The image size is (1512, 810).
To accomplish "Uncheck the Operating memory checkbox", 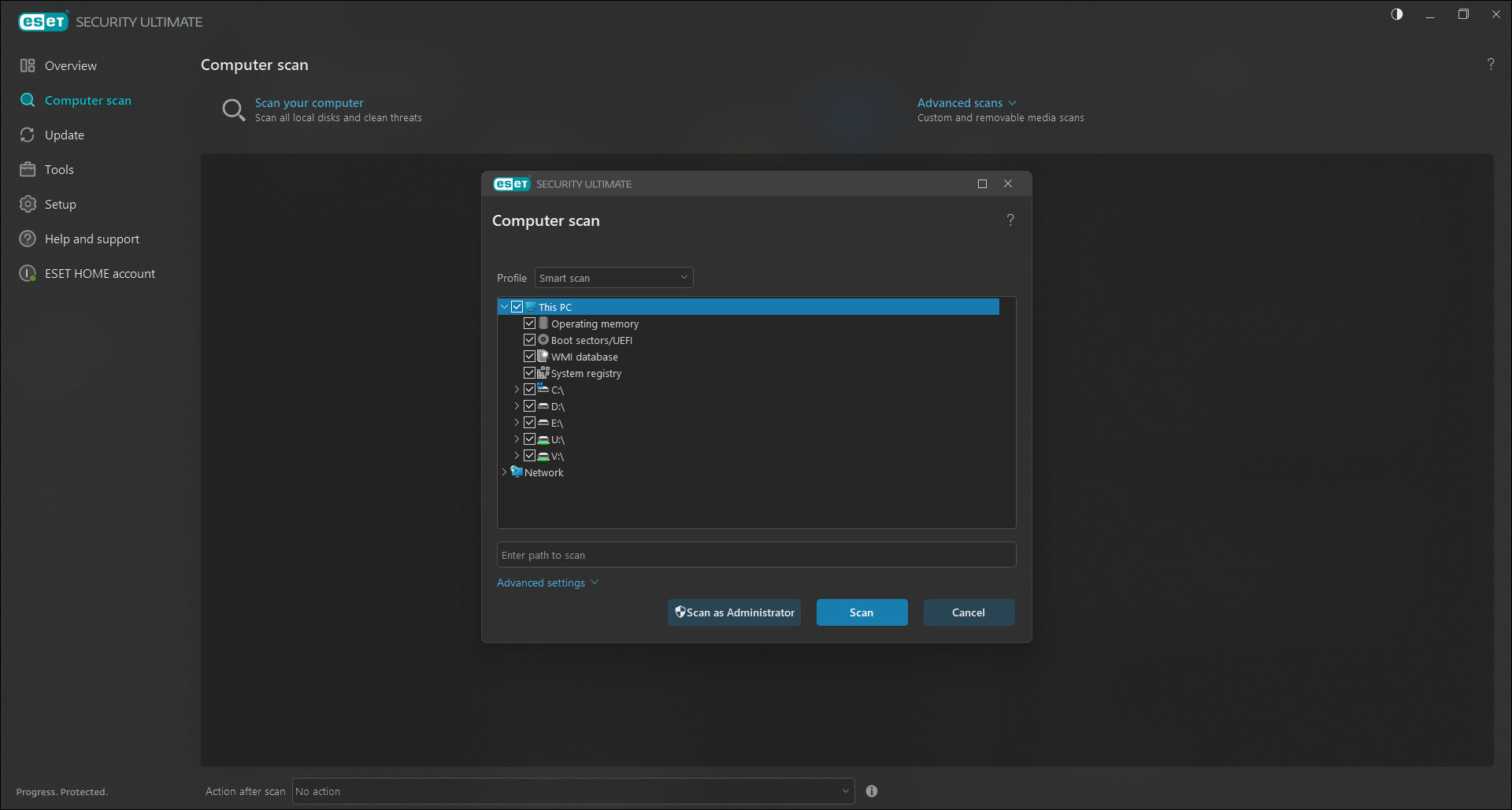I will (530, 324).
